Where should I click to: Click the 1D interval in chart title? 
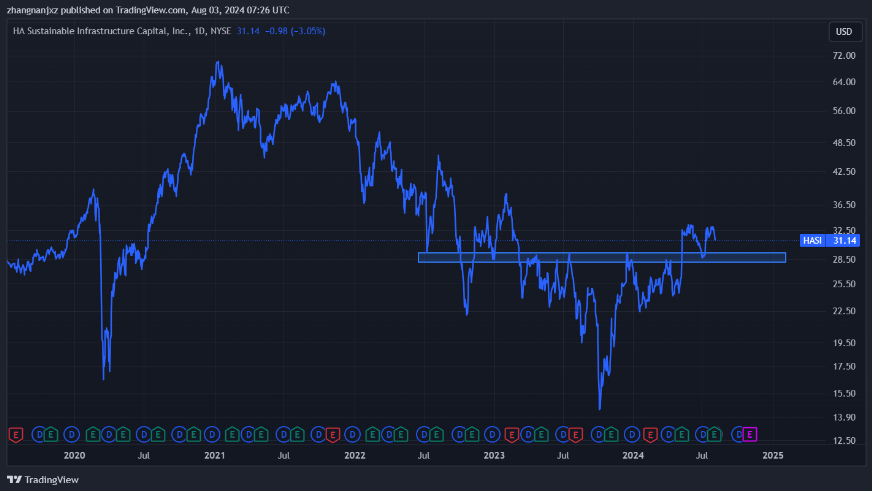pyautogui.click(x=200, y=31)
